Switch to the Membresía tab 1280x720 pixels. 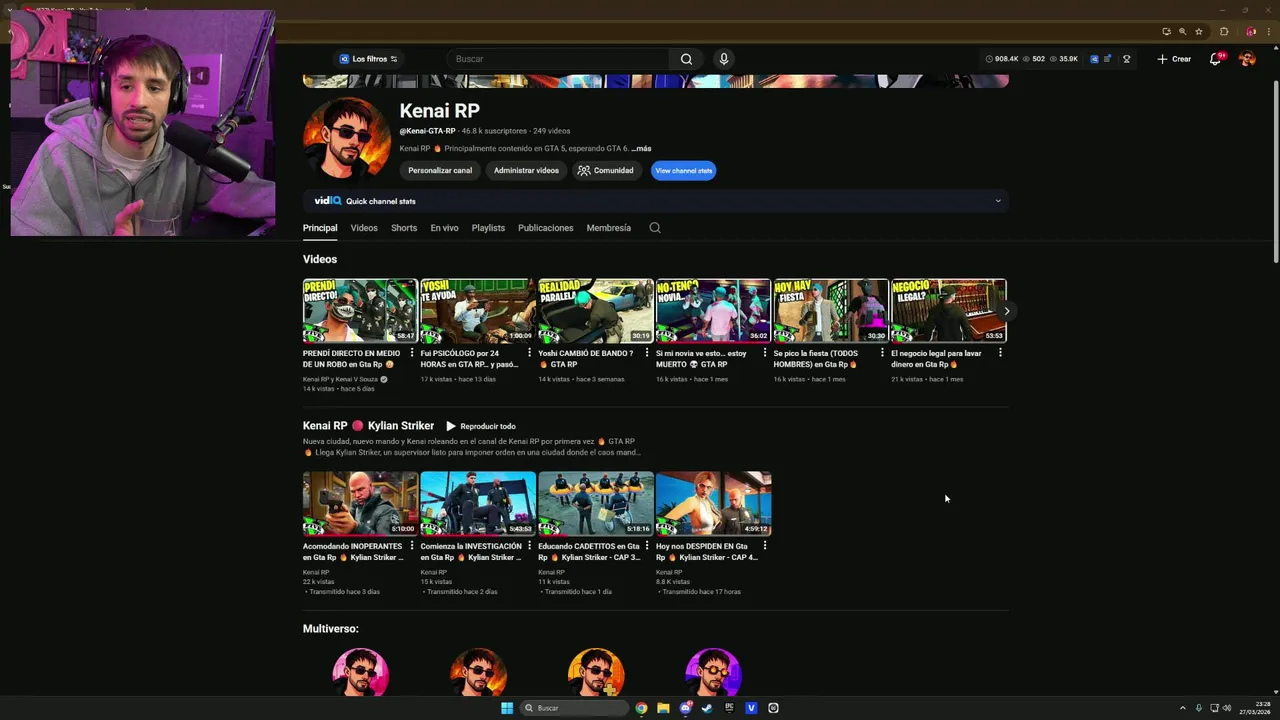coord(608,228)
